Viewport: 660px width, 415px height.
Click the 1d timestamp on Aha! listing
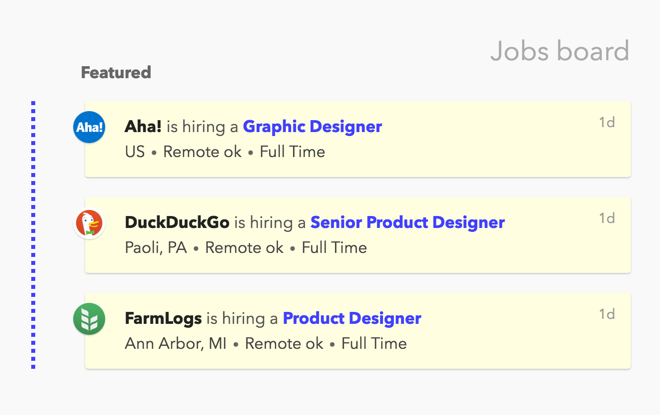606,123
